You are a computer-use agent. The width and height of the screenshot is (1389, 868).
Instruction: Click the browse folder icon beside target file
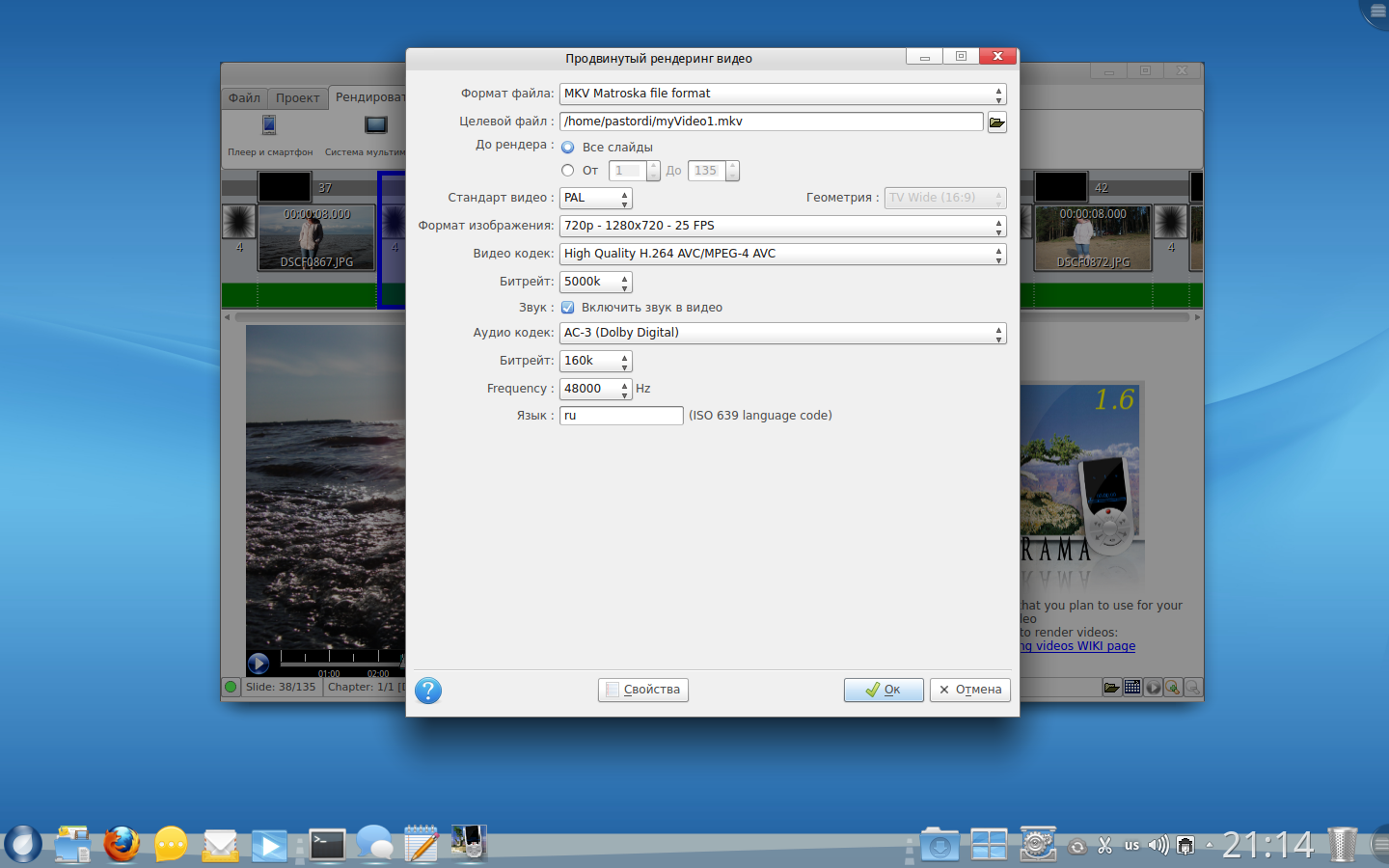[x=996, y=122]
